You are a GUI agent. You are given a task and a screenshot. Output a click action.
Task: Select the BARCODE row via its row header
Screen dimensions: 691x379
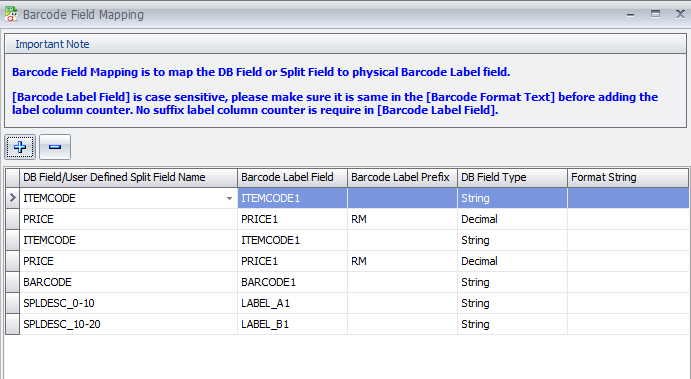tap(12, 282)
